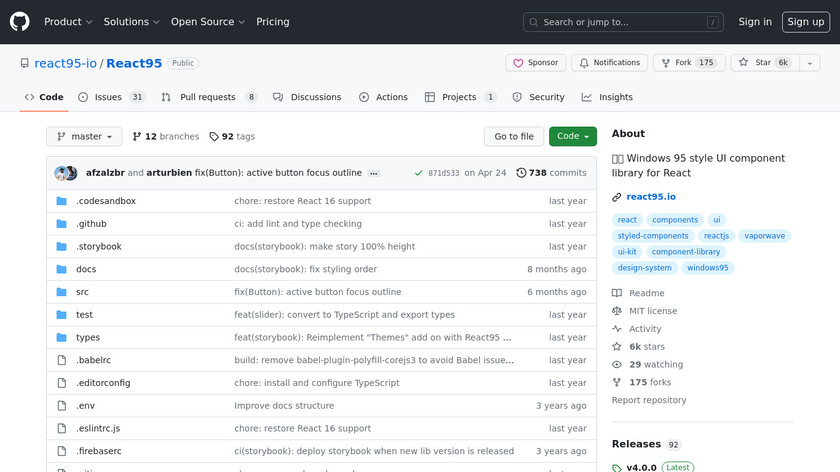The height and width of the screenshot is (472, 840).
Task: Click the green commit status checkmark
Action: coord(418,173)
